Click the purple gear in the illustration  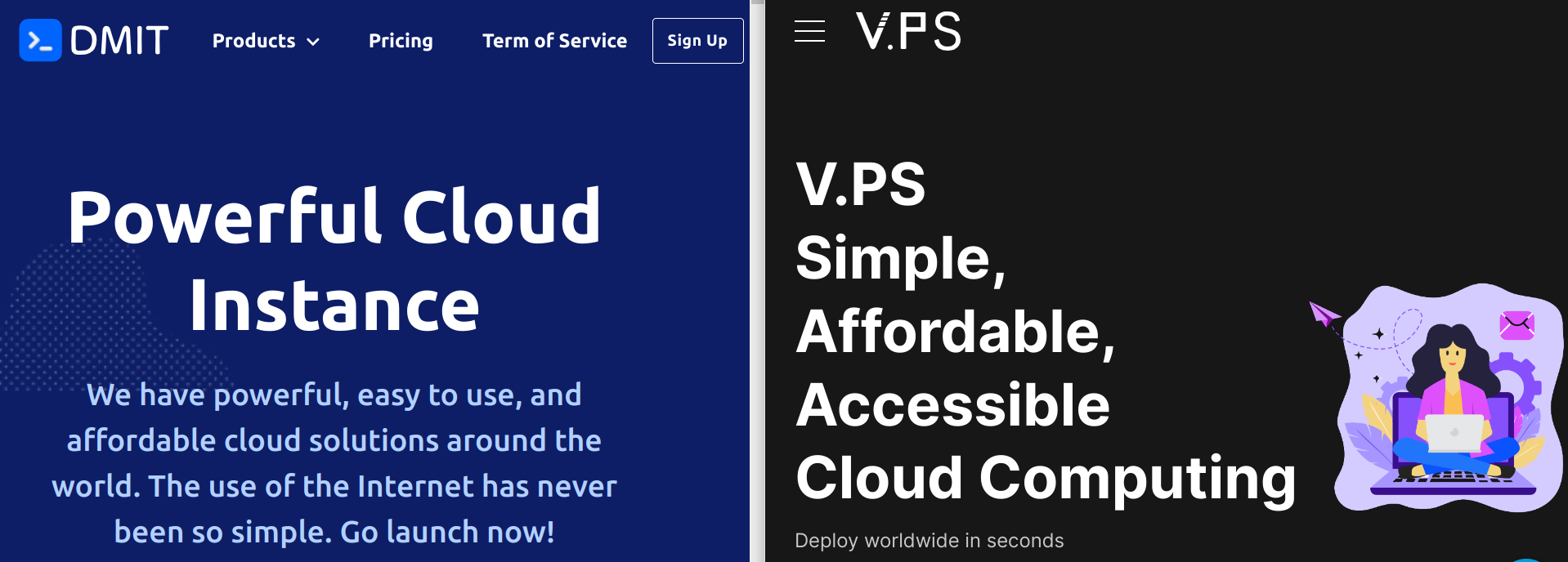1515,386
